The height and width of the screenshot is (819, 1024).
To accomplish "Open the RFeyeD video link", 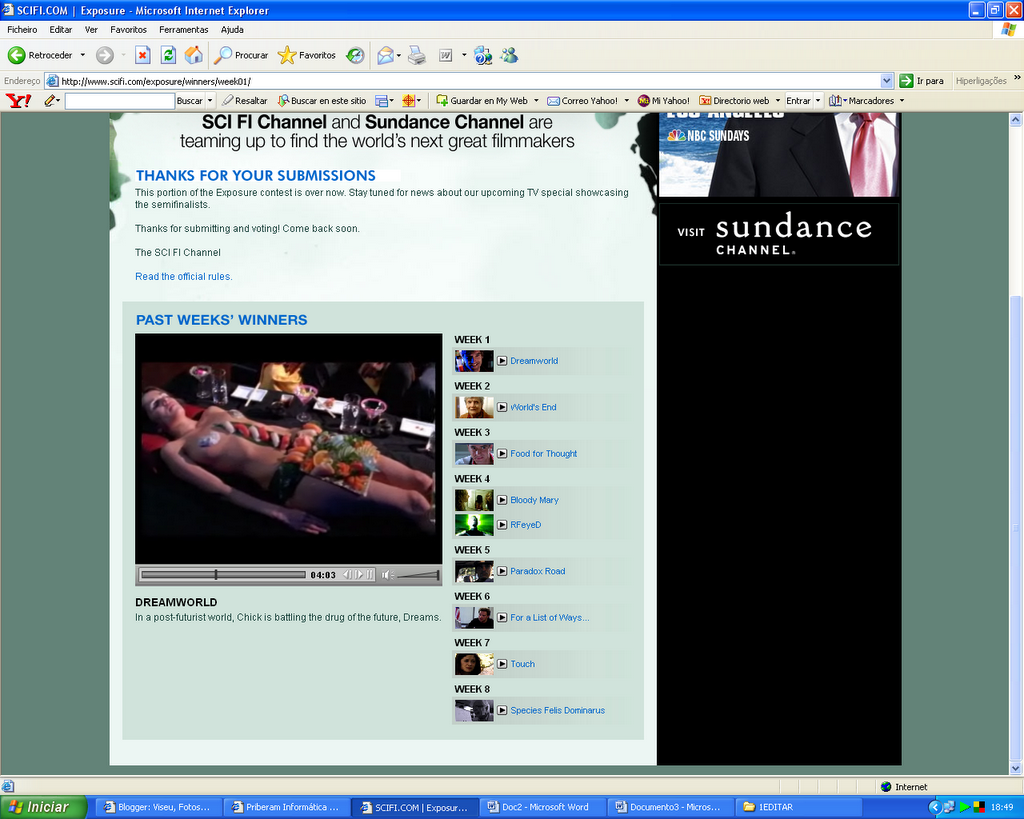I will coord(525,525).
